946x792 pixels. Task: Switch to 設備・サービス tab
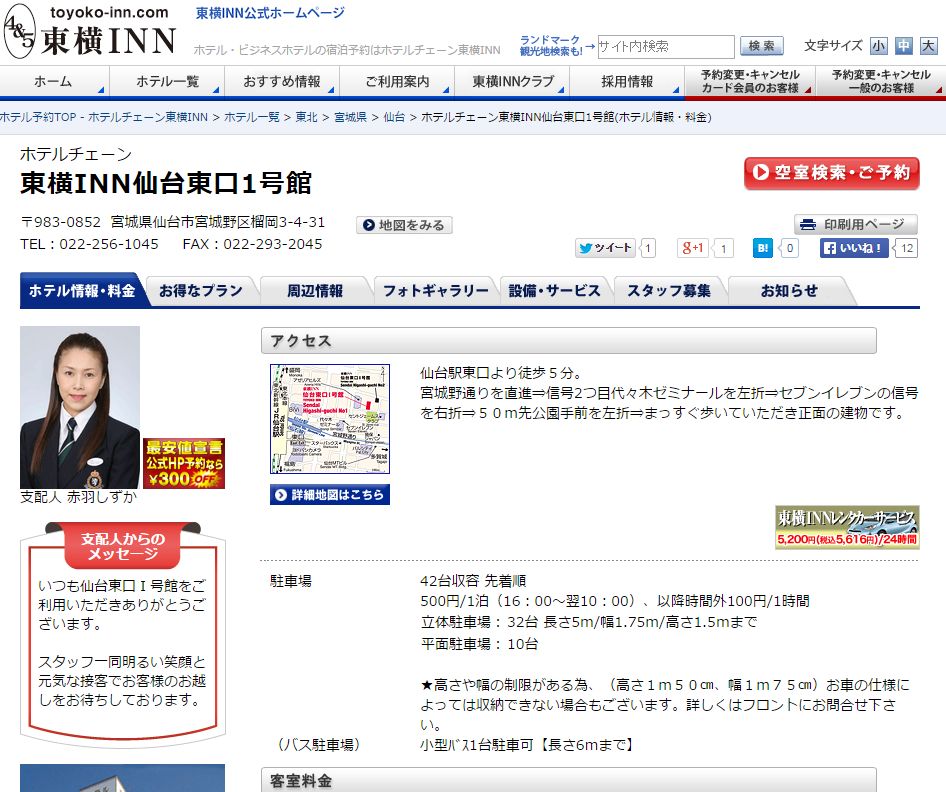coord(554,291)
